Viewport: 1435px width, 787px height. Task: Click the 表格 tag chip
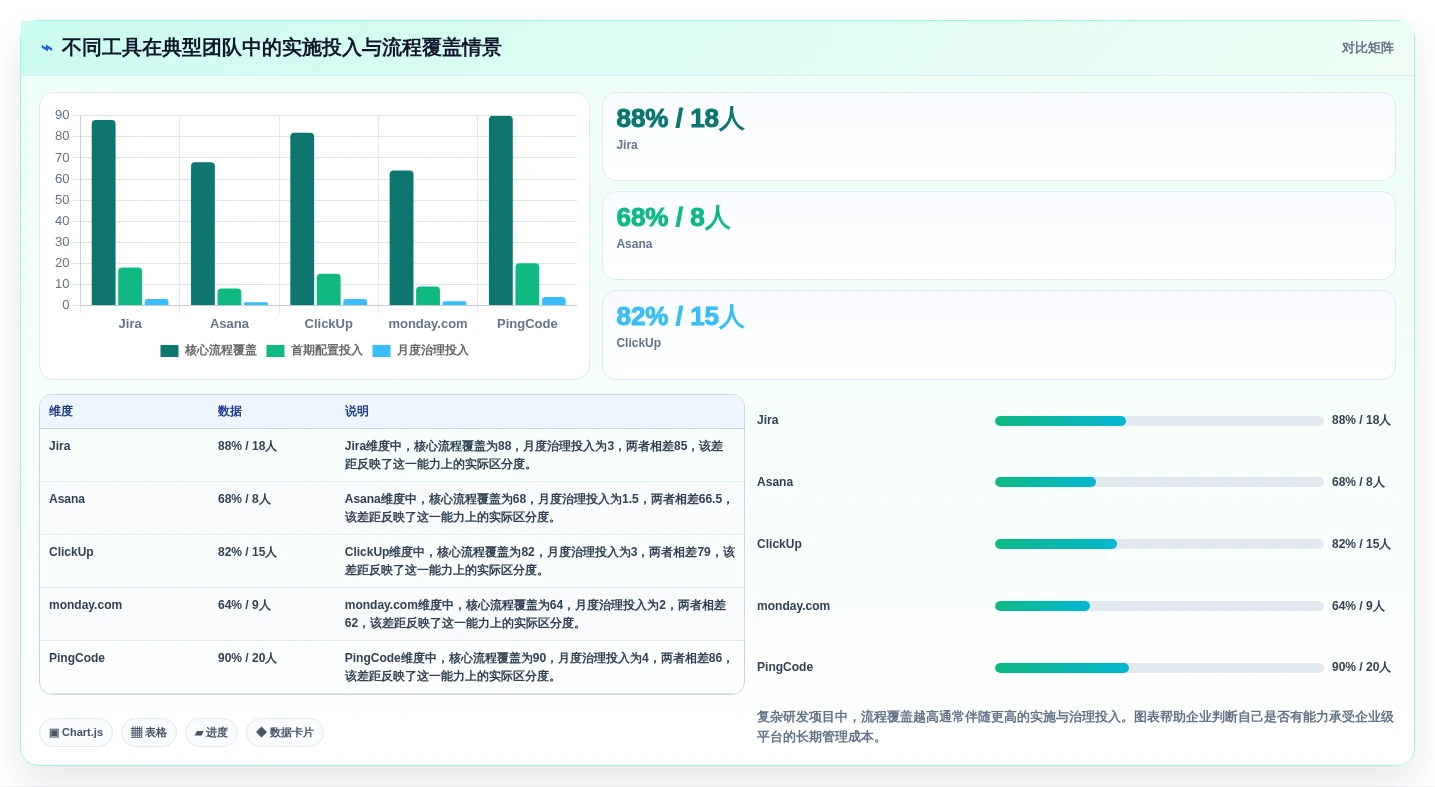tap(149, 733)
